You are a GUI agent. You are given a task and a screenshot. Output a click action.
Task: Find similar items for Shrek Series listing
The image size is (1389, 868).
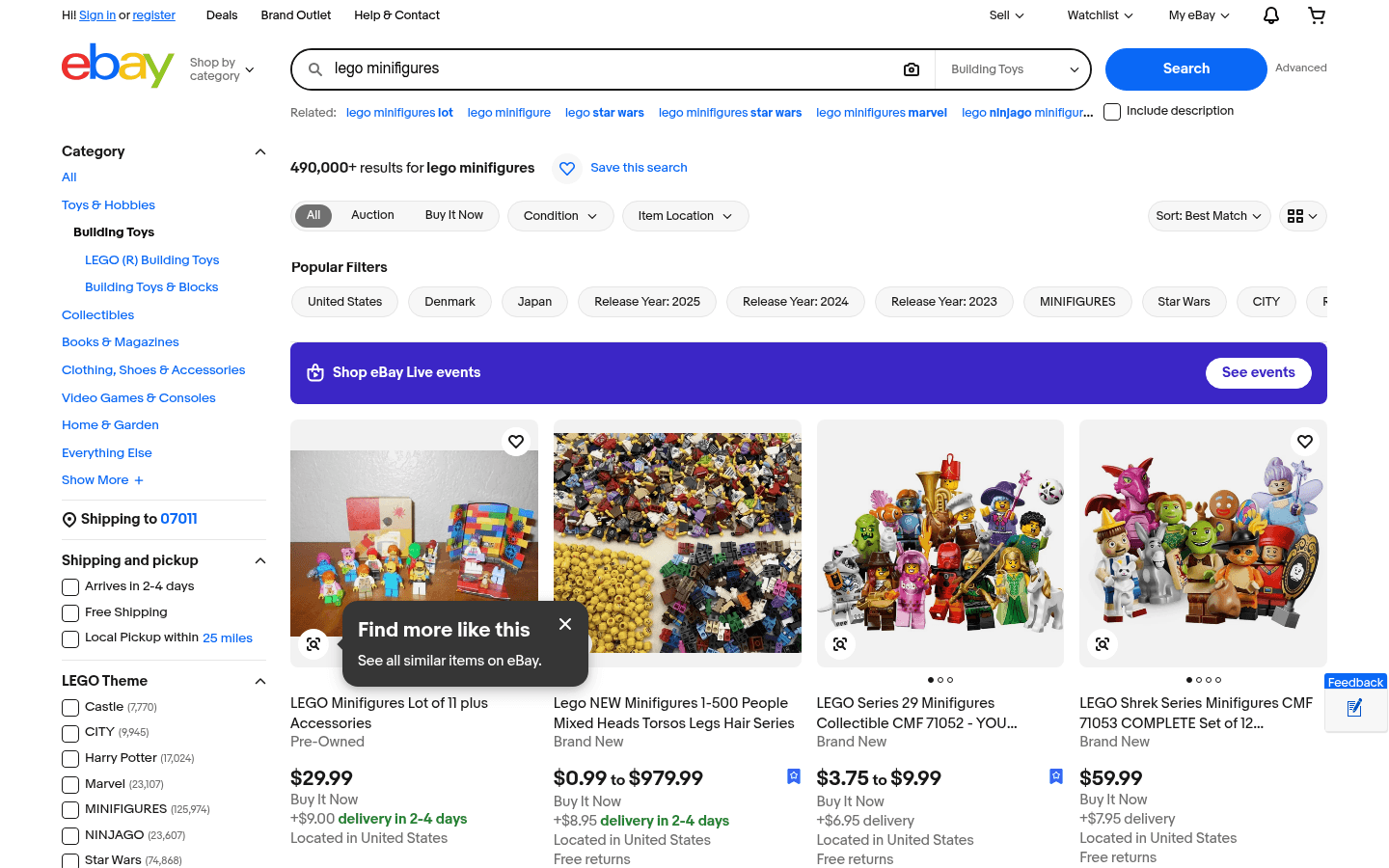pyautogui.click(x=1103, y=644)
